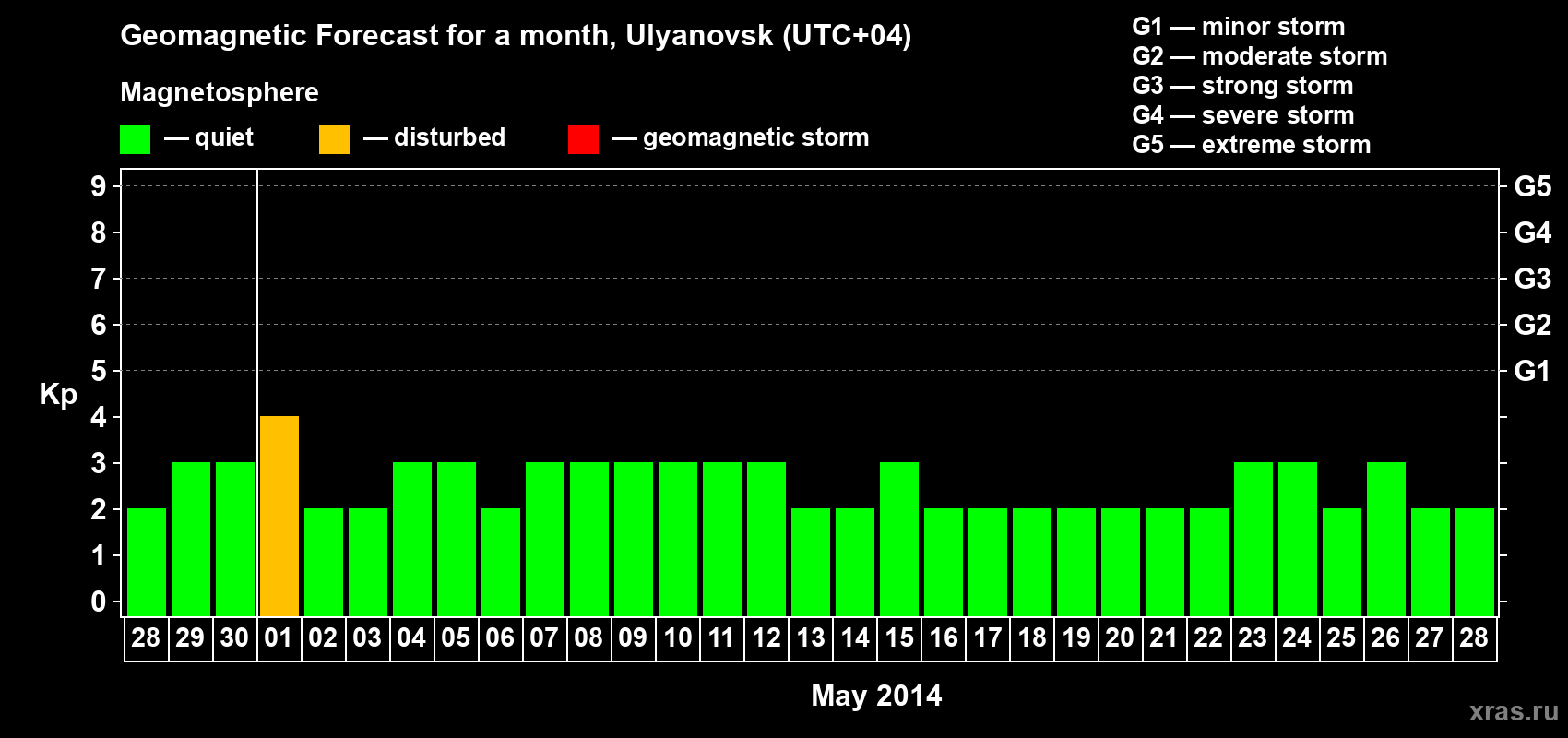The image size is (1568, 738).
Task: Click the Kp value 0 on axis
Action: (99, 601)
